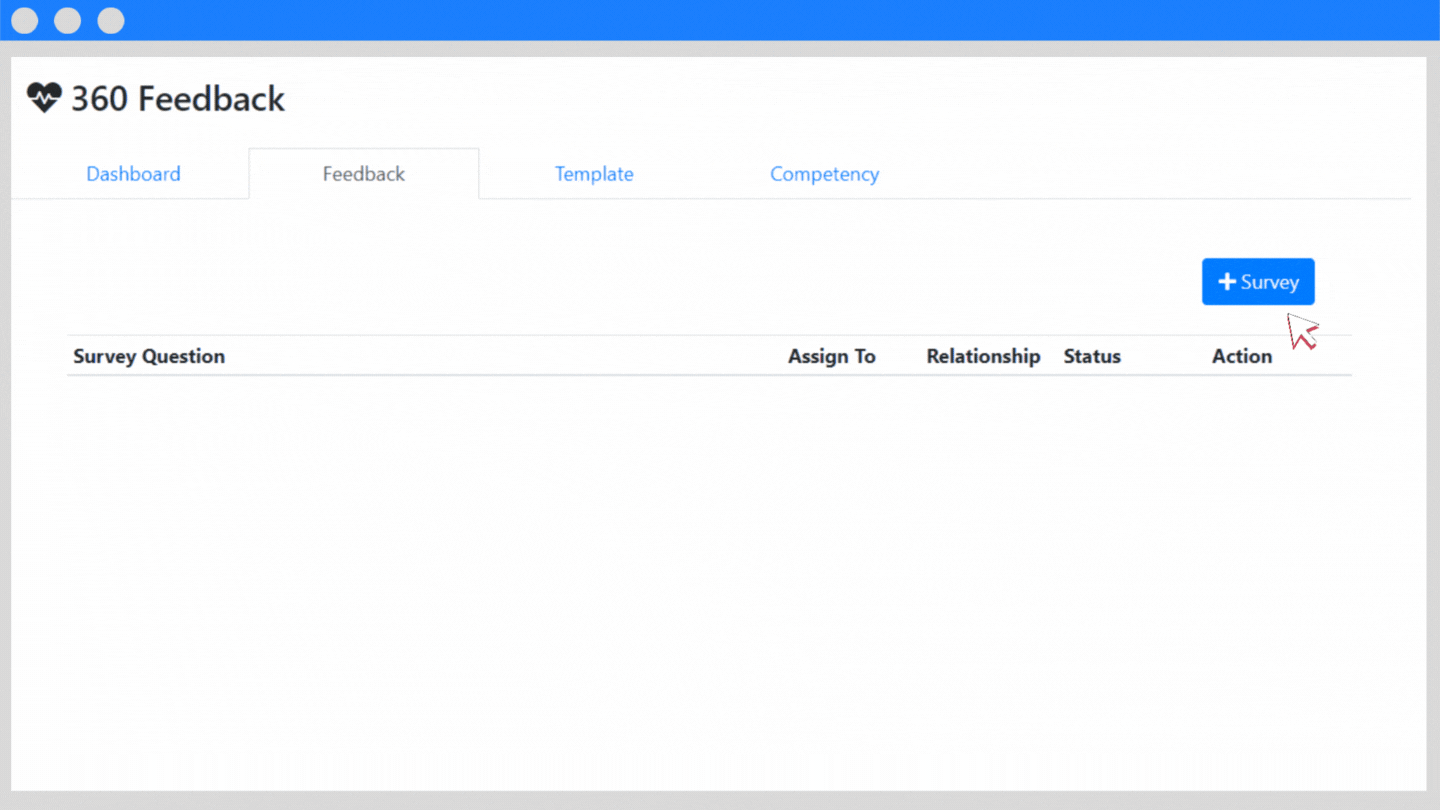Open the Dashboard tab
The image size is (1440, 810).
click(133, 174)
